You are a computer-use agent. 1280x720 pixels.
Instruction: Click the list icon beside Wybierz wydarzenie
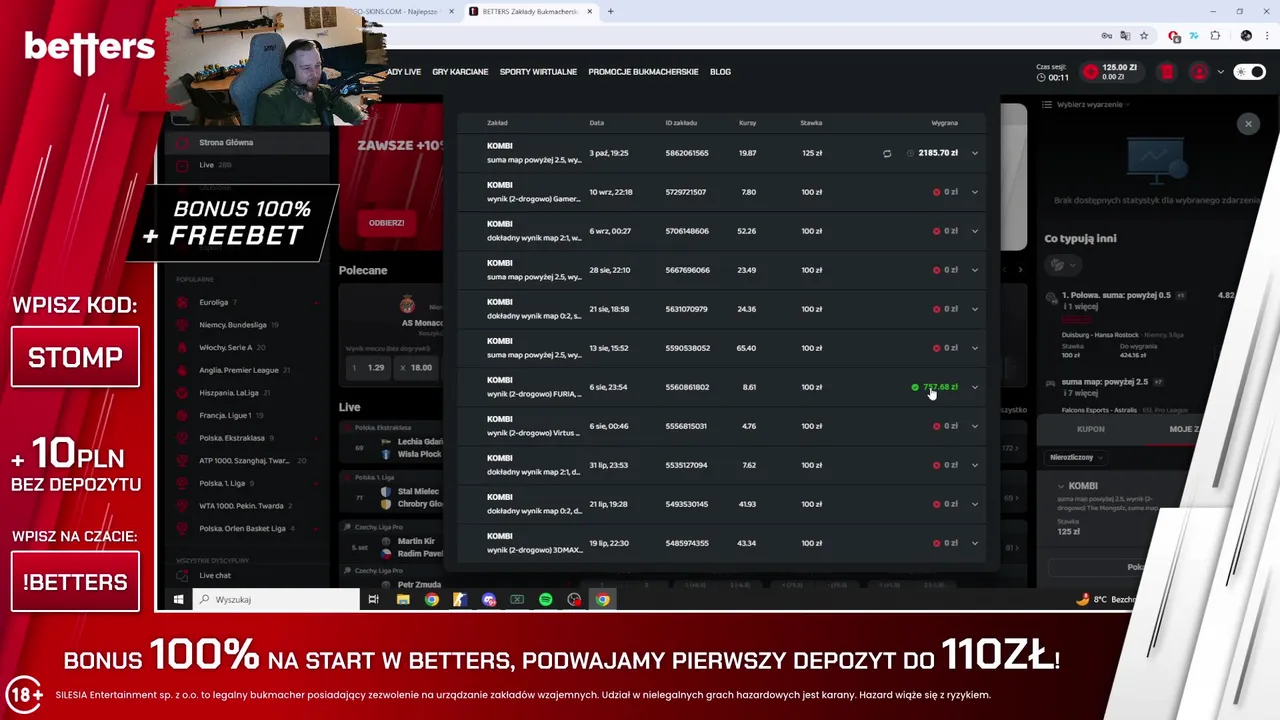click(1047, 104)
